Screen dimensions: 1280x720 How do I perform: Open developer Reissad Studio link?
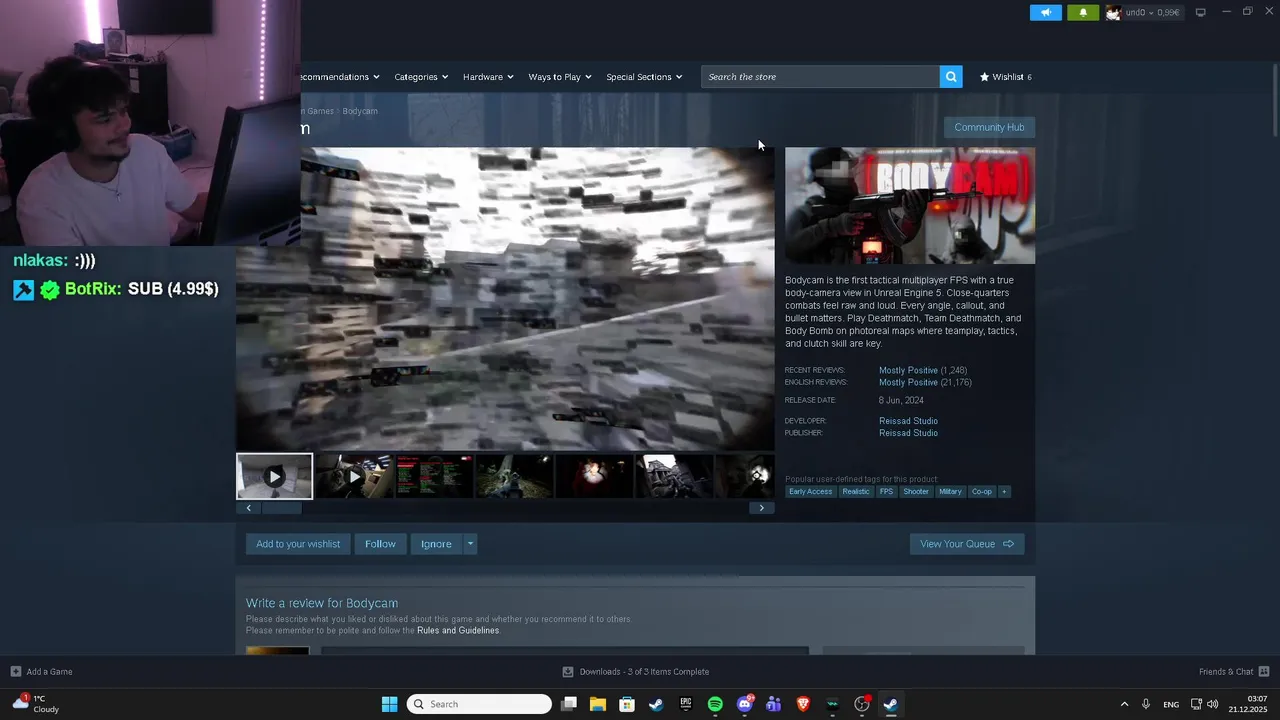pos(908,421)
